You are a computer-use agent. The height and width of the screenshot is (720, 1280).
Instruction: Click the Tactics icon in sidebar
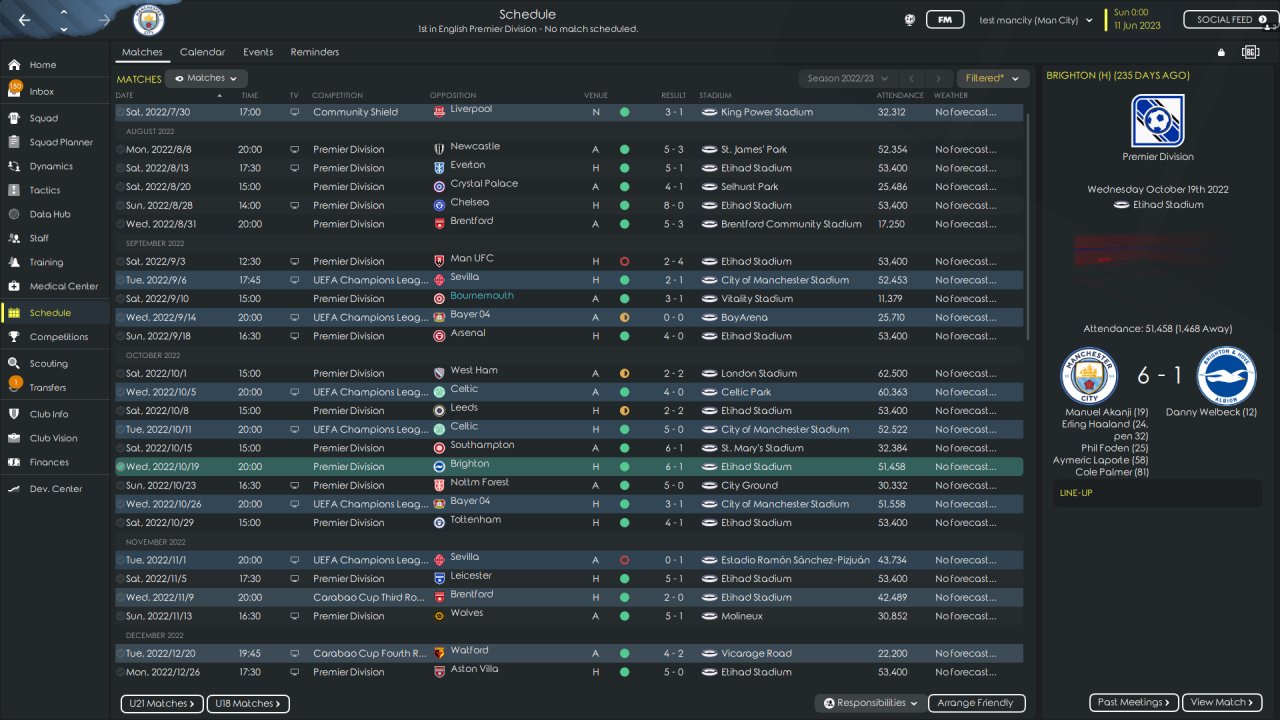tap(14, 190)
